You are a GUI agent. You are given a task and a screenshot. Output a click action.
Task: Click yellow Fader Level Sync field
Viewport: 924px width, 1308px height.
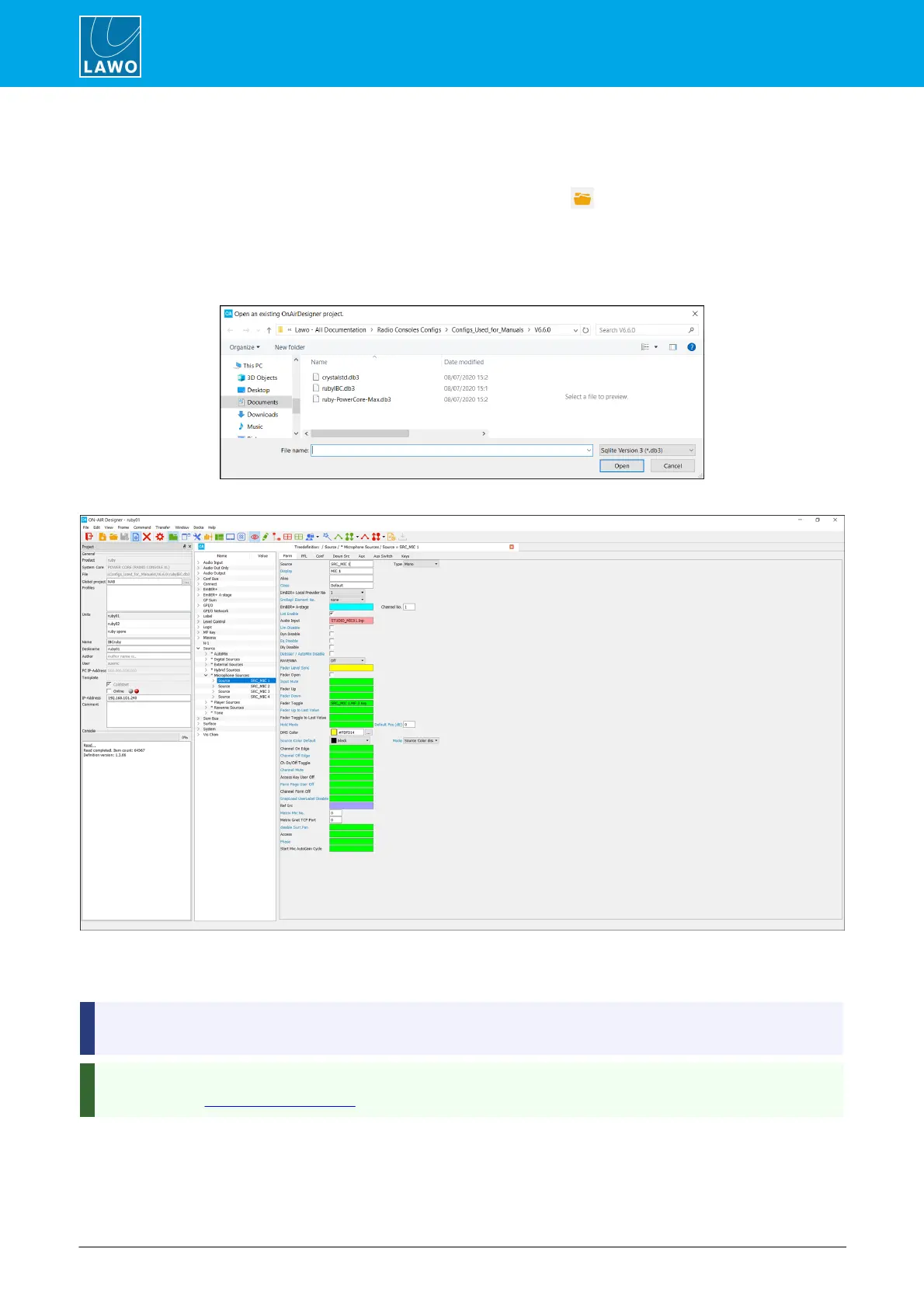pos(351,667)
